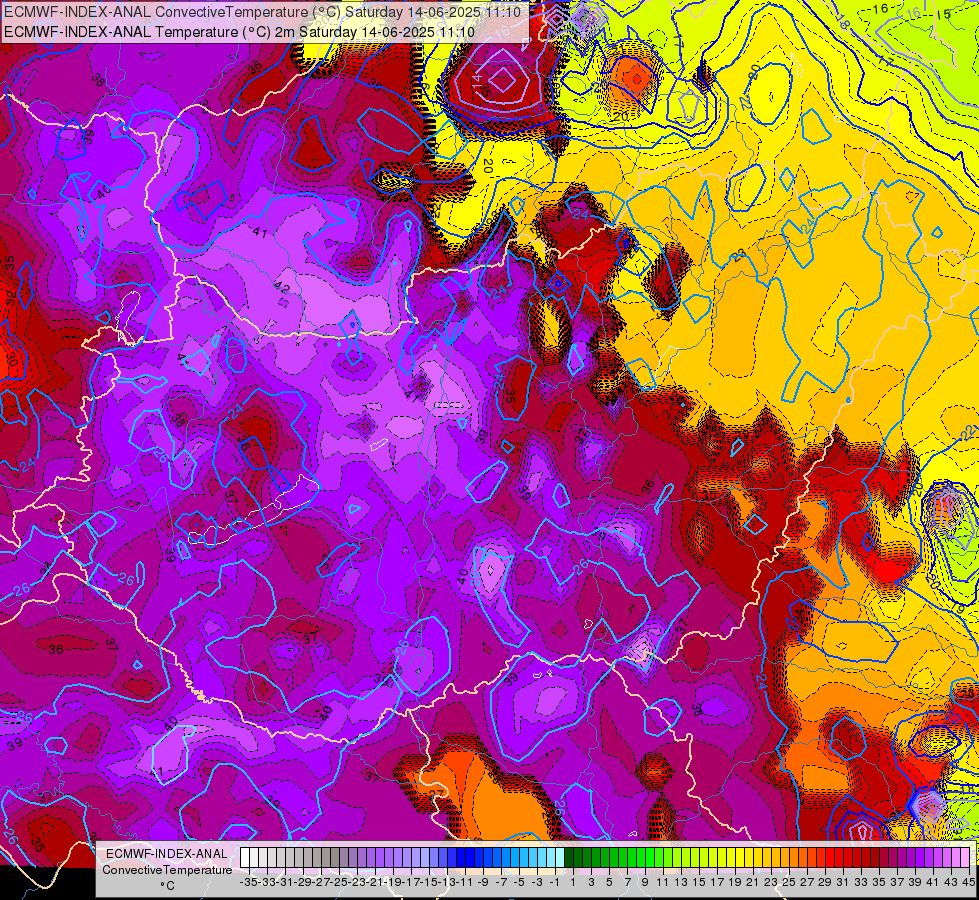Viewport: 979px width, 900px height.
Task: Pick the deep blue swatch above legend value -11
Action: coord(462,857)
